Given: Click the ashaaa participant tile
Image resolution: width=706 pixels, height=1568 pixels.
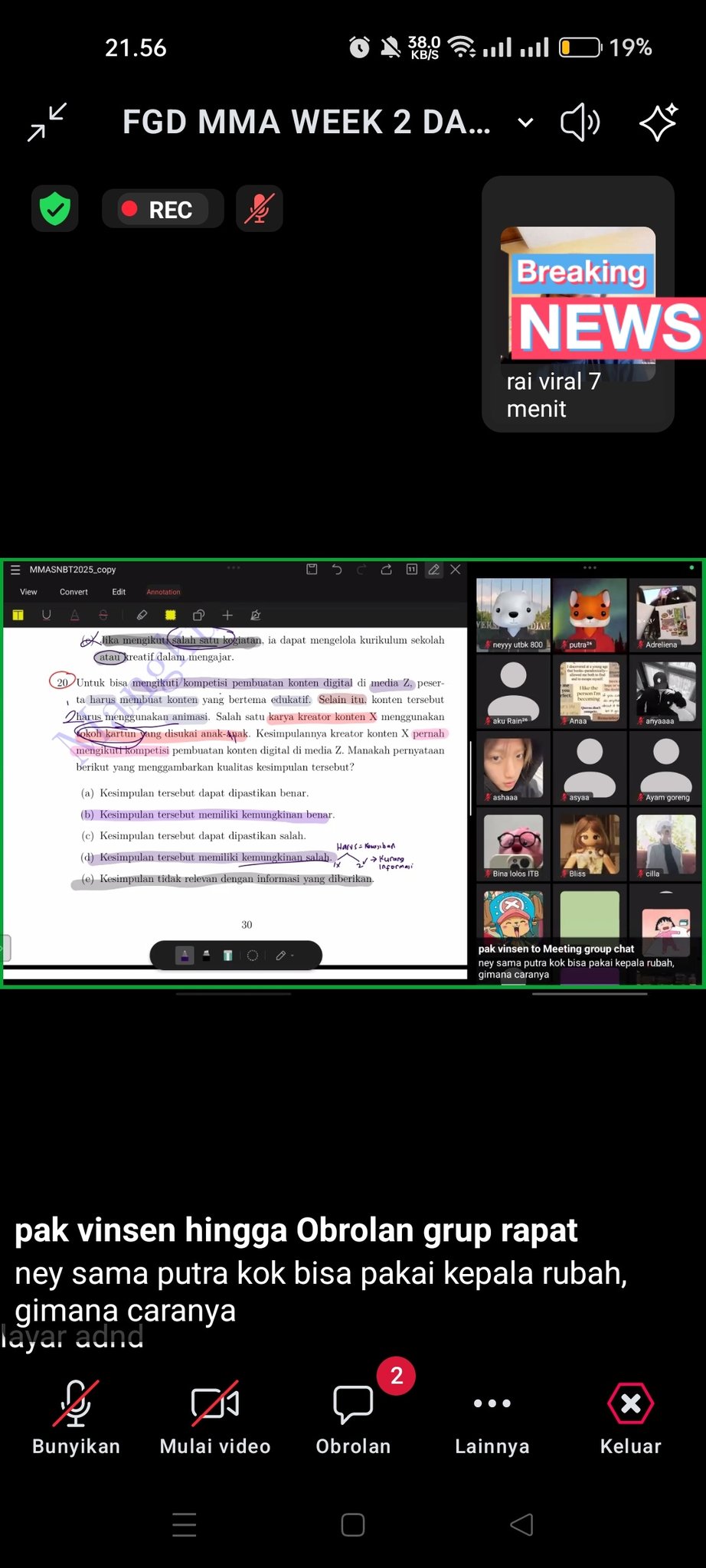Looking at the screenshot, I should point(513,767).
